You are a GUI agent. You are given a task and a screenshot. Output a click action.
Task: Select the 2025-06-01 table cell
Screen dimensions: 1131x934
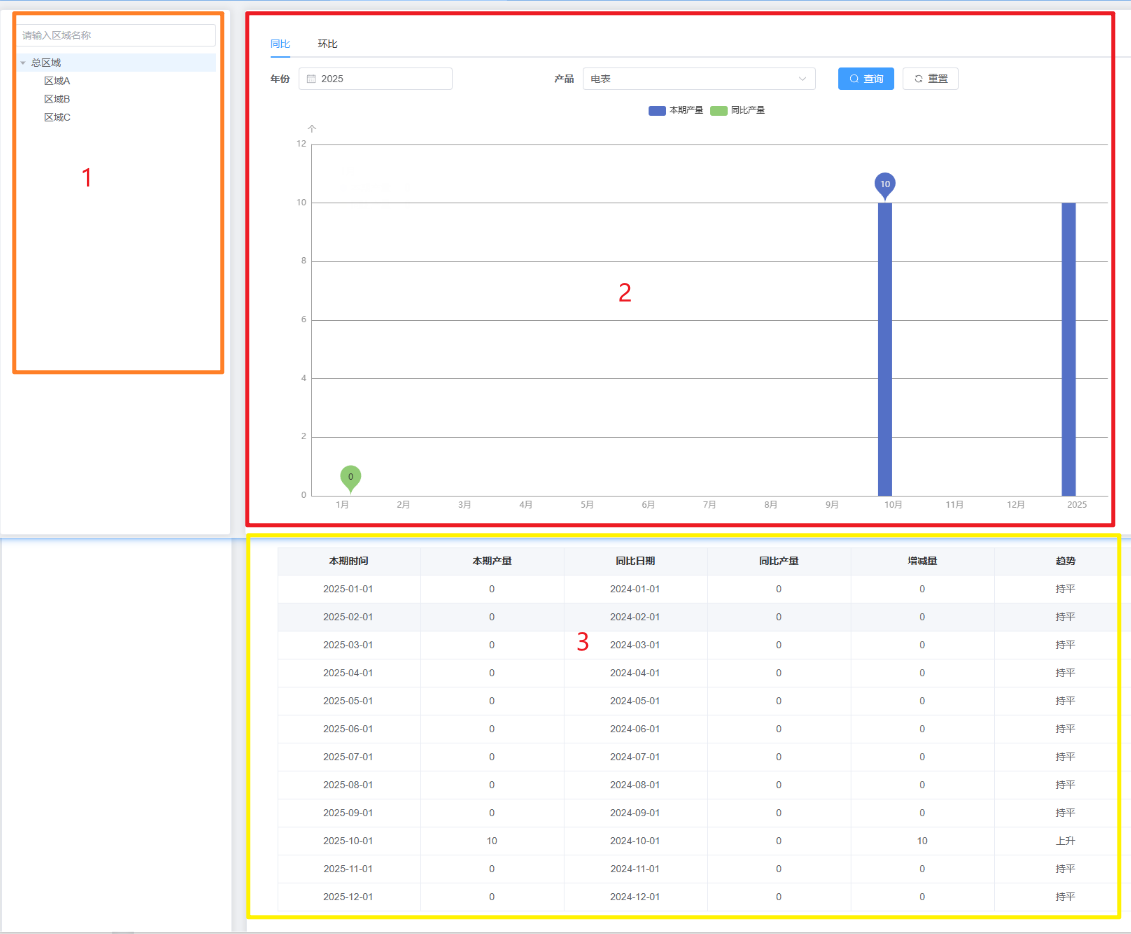click(348, 729)
